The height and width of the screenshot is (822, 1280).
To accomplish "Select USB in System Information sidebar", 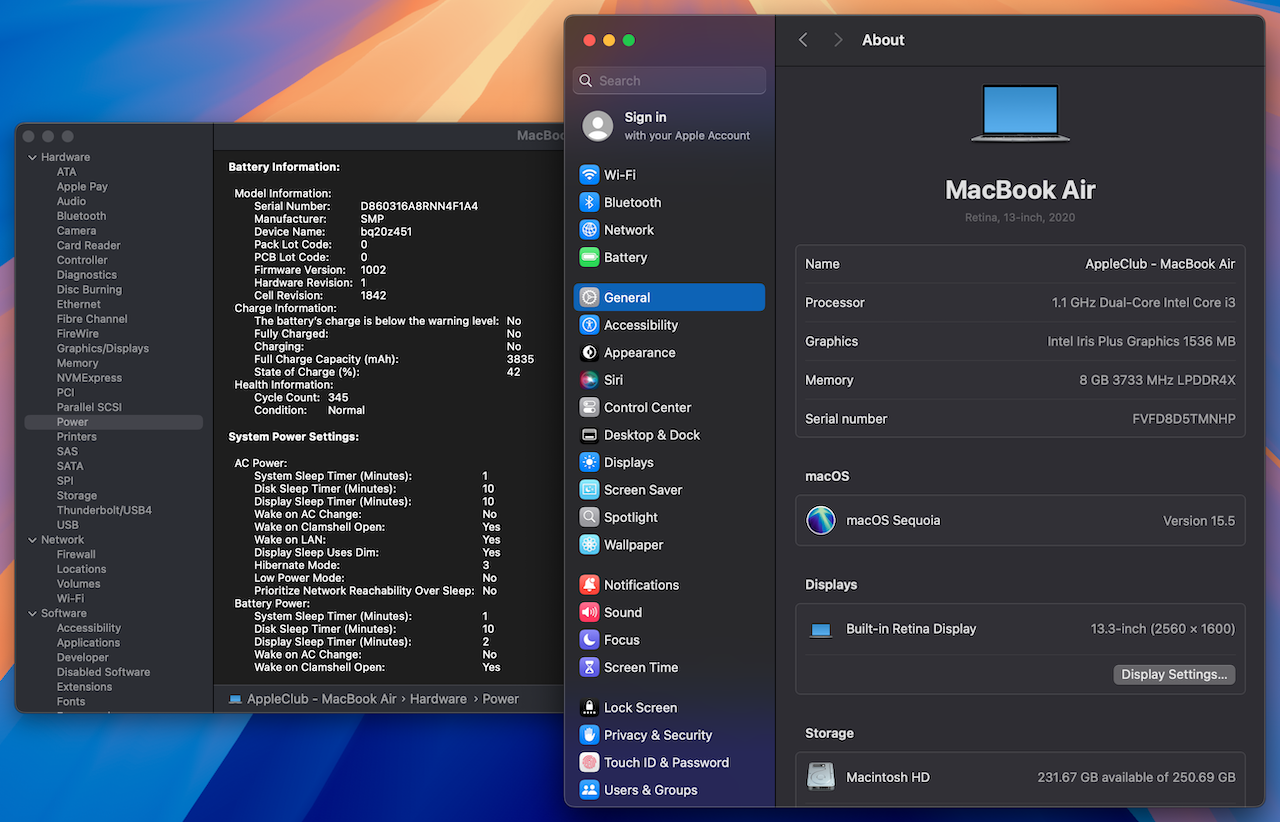I will click(x=68, y=525).
